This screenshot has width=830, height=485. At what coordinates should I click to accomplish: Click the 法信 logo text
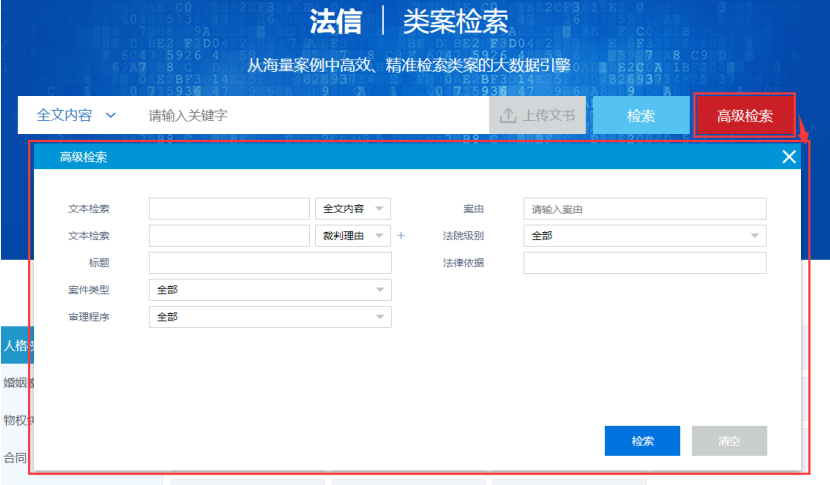[x=336, y=22]
